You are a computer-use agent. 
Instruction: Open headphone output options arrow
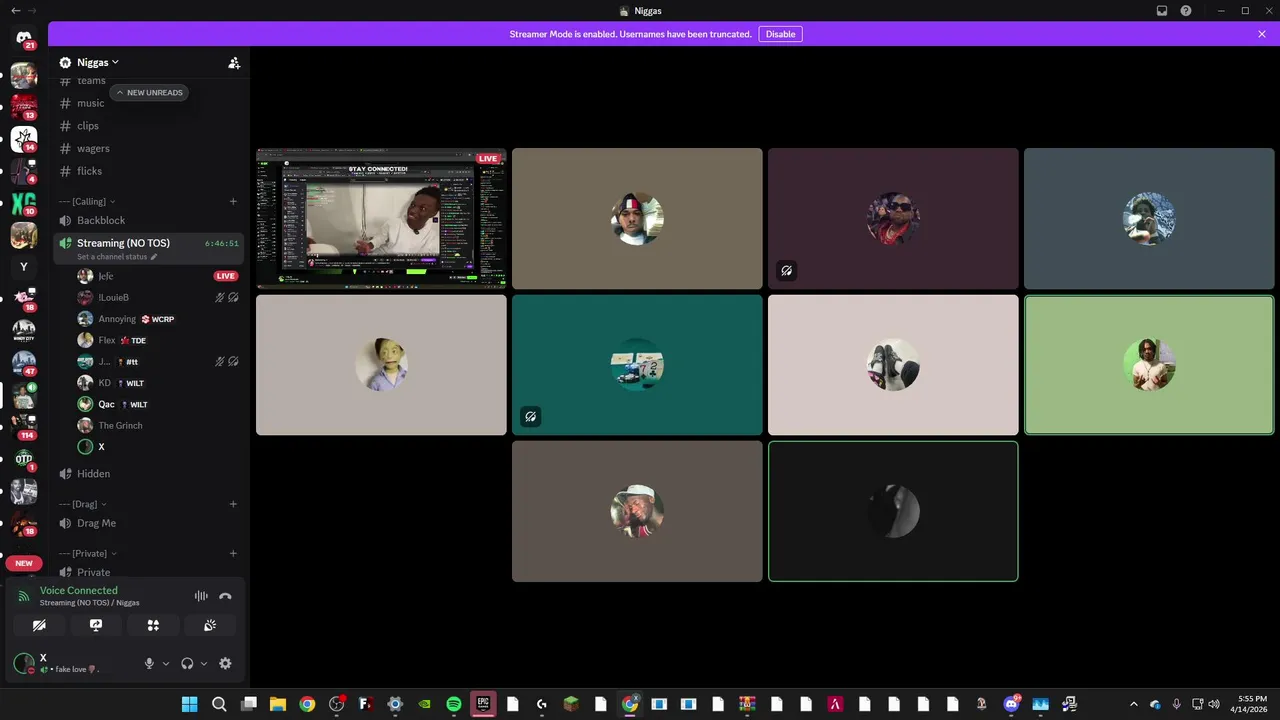click(x=204, y=663)
